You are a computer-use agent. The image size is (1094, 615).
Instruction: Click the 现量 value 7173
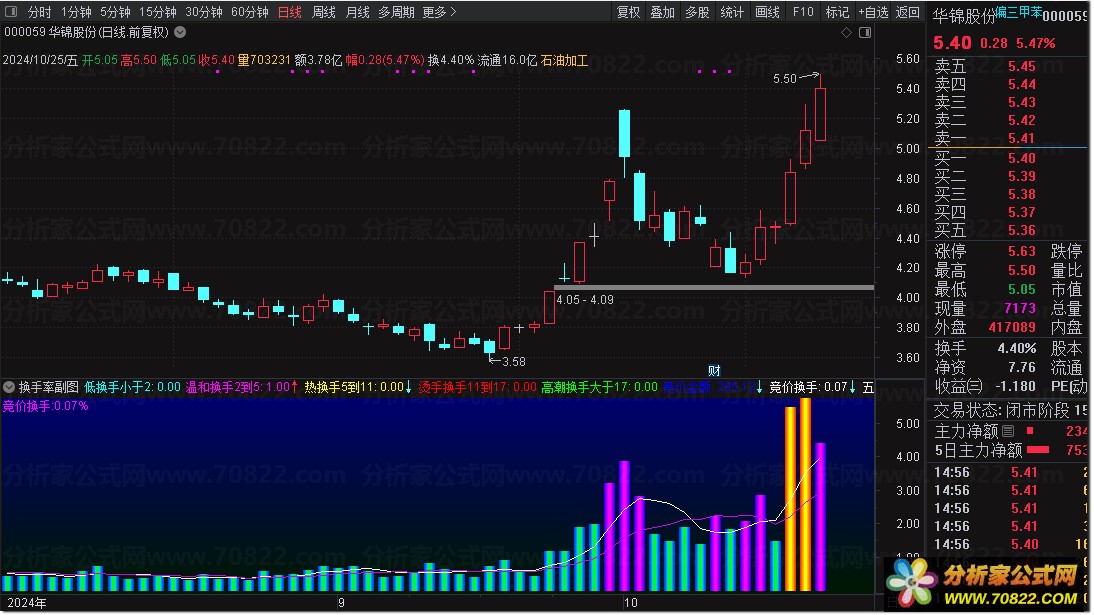tap(1020, 309)
